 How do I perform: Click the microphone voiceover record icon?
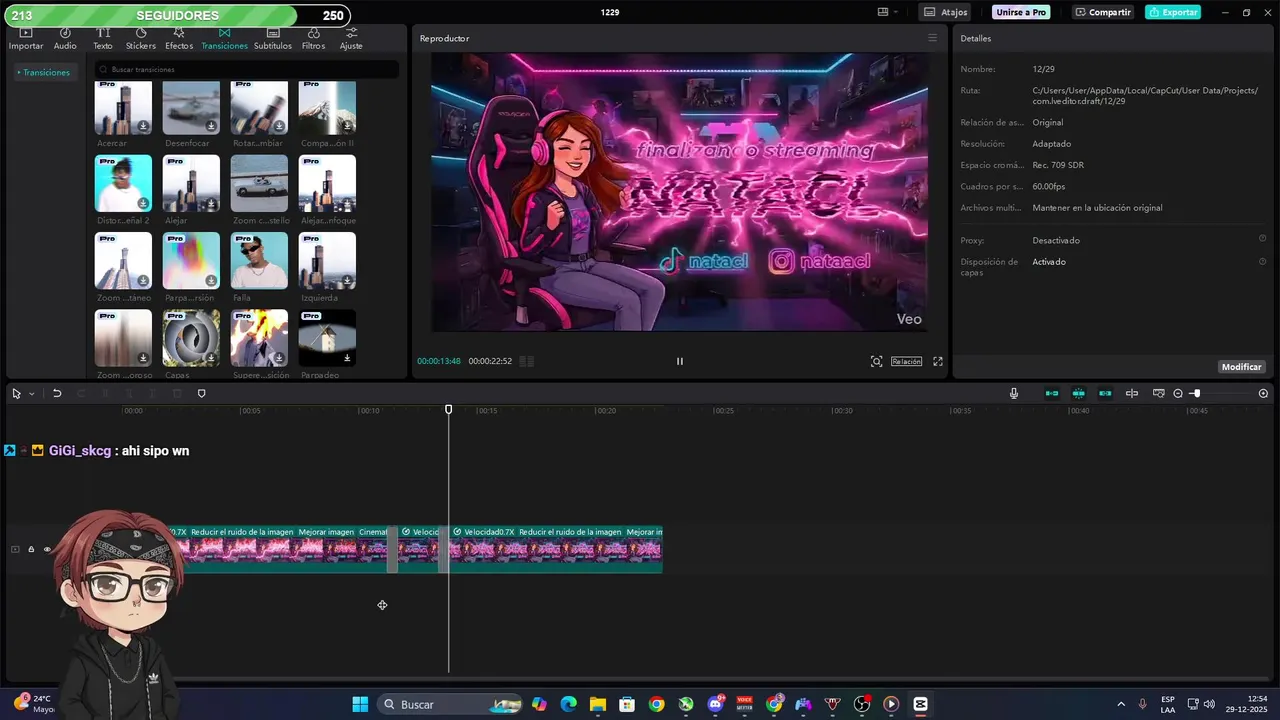(1014, 394)
